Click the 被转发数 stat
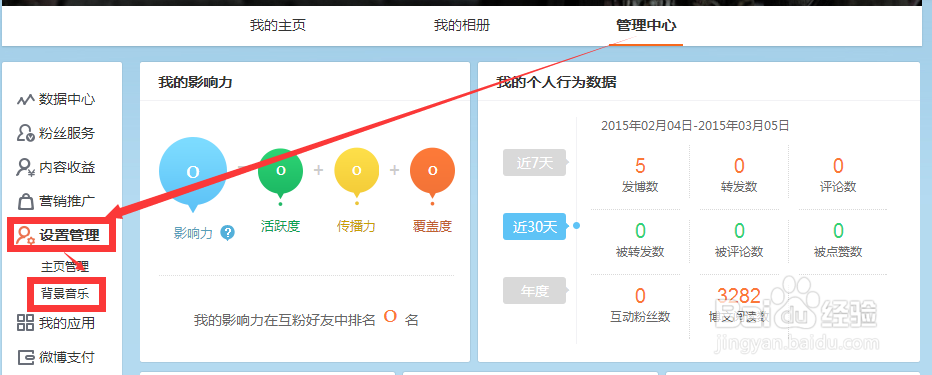 (640, 240)
